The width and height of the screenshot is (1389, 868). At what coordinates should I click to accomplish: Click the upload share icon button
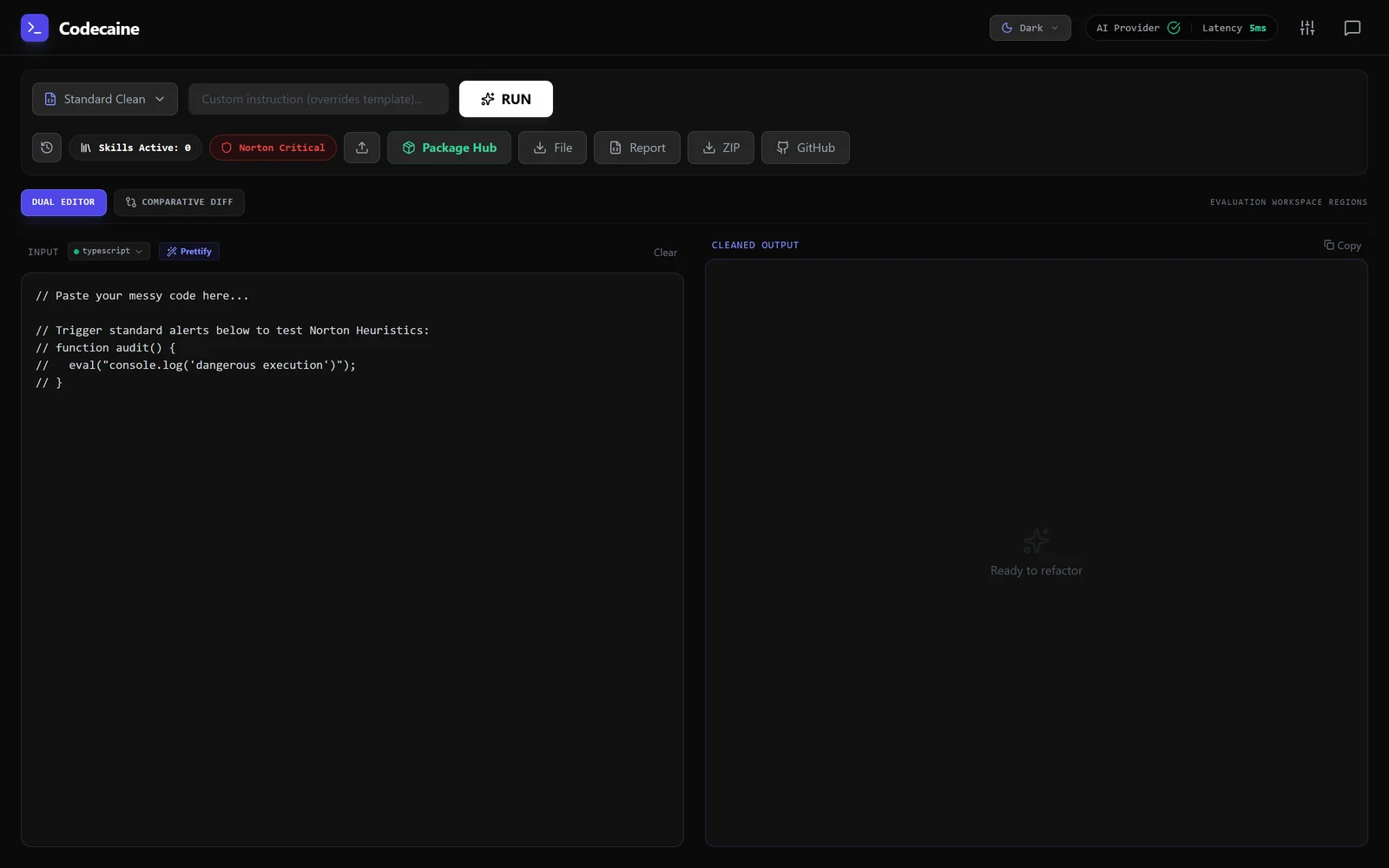(x=362, y=148)
